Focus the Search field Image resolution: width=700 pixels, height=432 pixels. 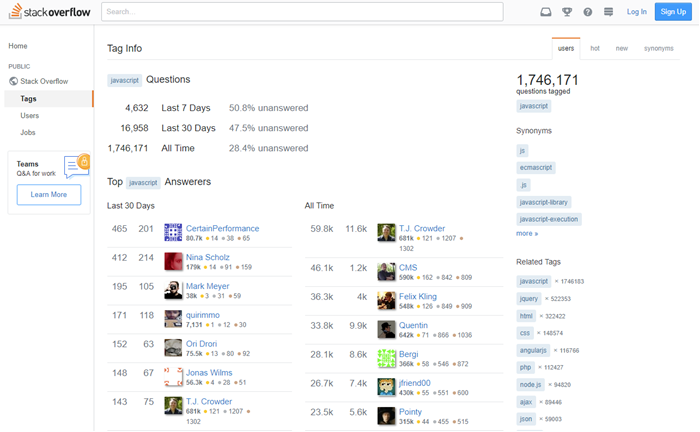coord(302,12)
